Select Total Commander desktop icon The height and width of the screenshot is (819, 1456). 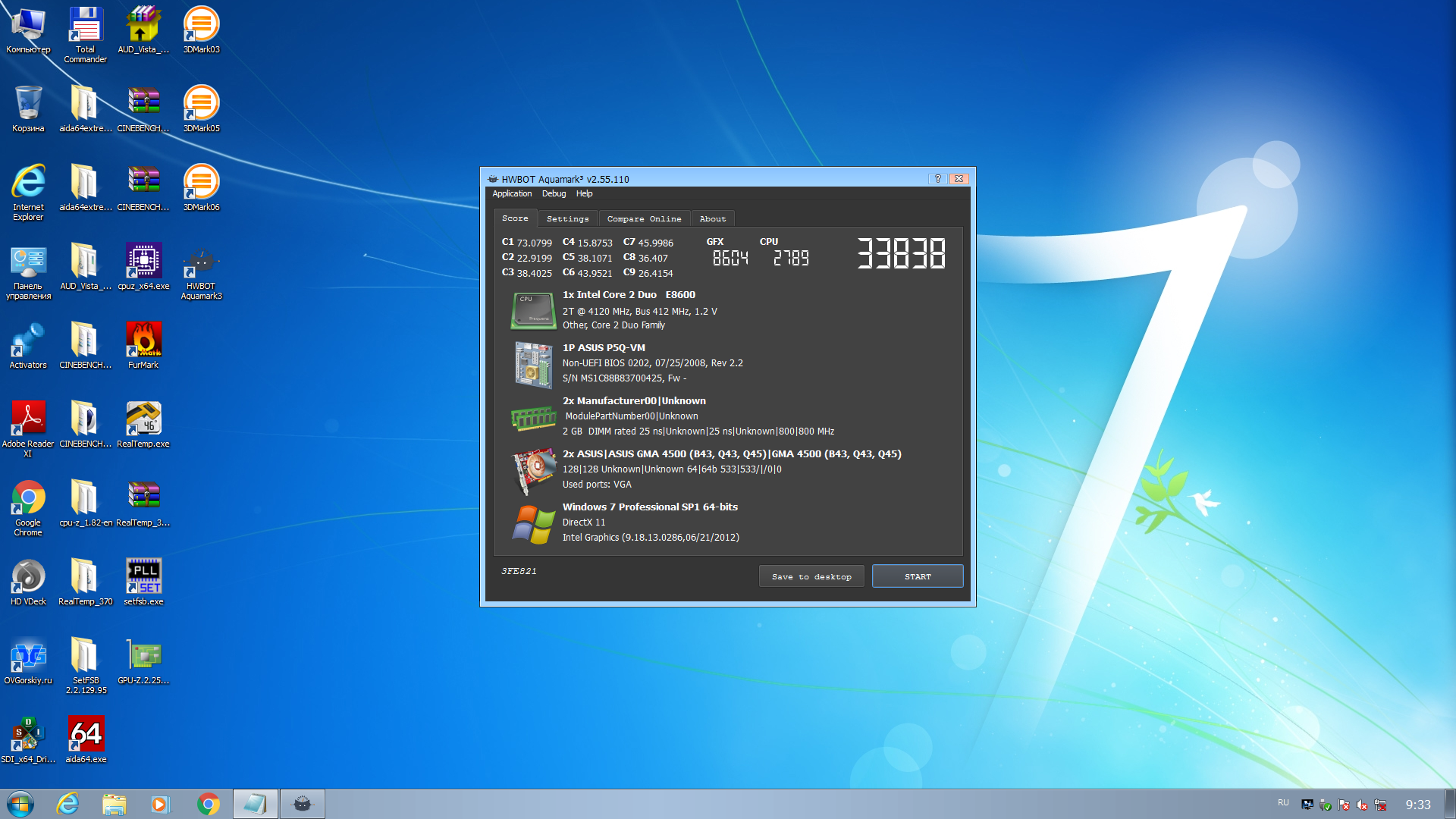coord(86,35)
